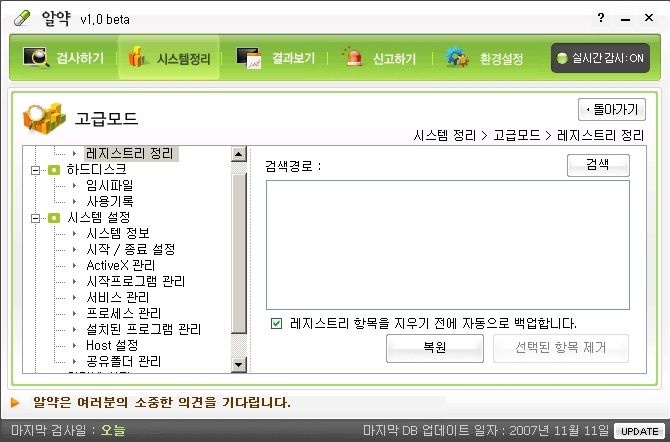Select 설치된 프로그램 관리 in the tree

tap(144, 329)
